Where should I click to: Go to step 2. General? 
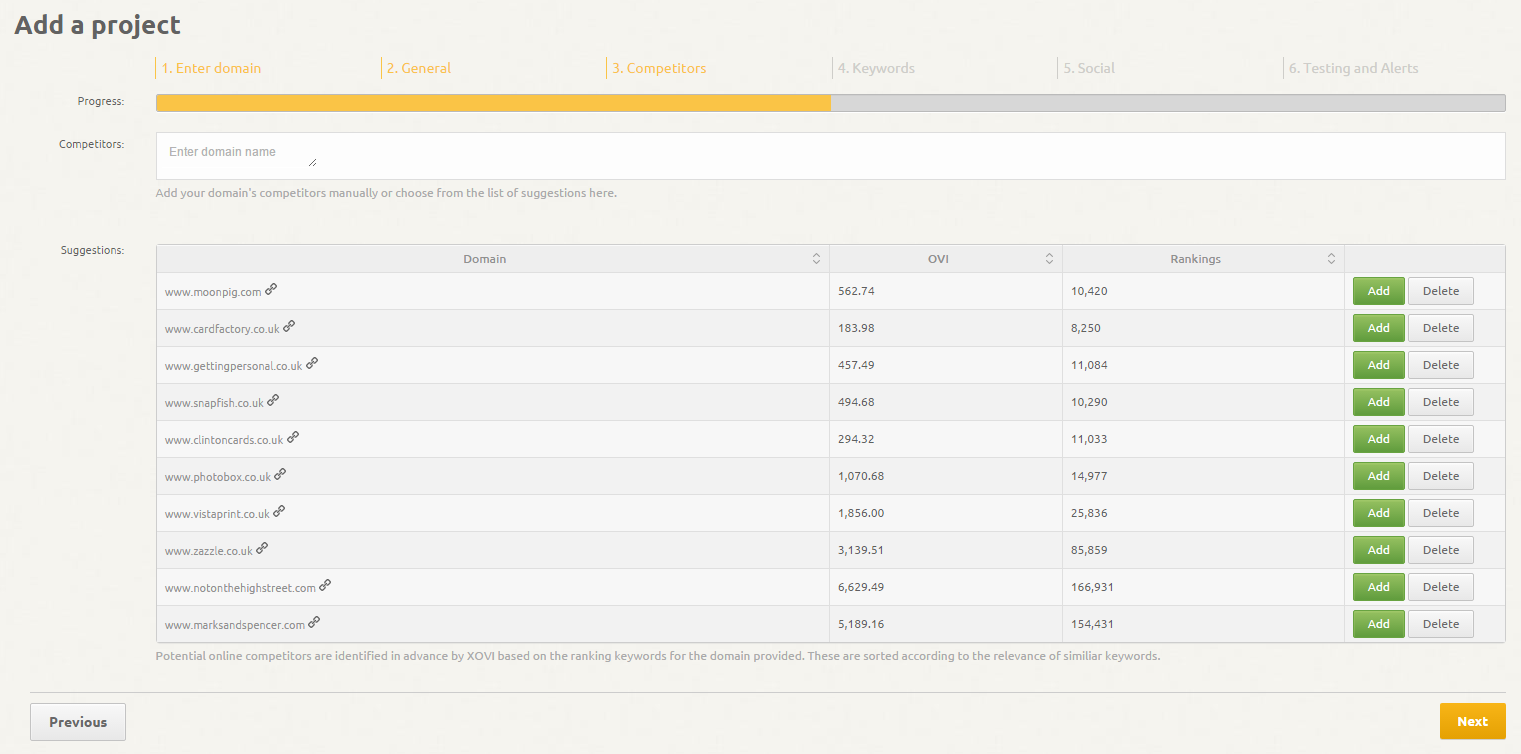tap(419, 68)
